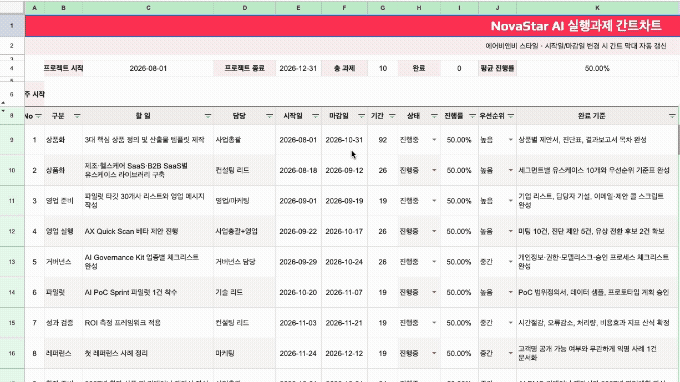Select the total task count 10 cell
Screen dimensions: 680x382
pos(382,68)
